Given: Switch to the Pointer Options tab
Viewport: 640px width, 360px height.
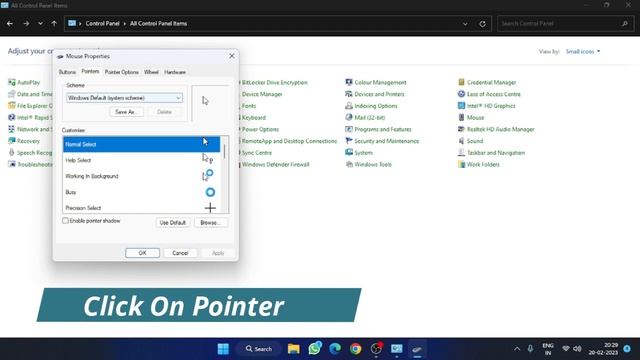Looking at the screenshot, I should point(122,72).
